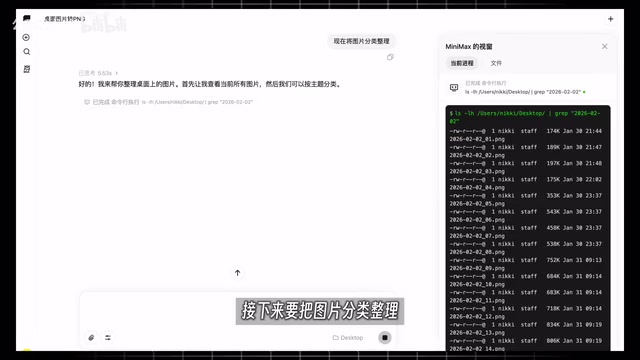This screenshot has height=360, width=640.
Task: Click the ls command text in side panel header
Action: coord(523,92)
